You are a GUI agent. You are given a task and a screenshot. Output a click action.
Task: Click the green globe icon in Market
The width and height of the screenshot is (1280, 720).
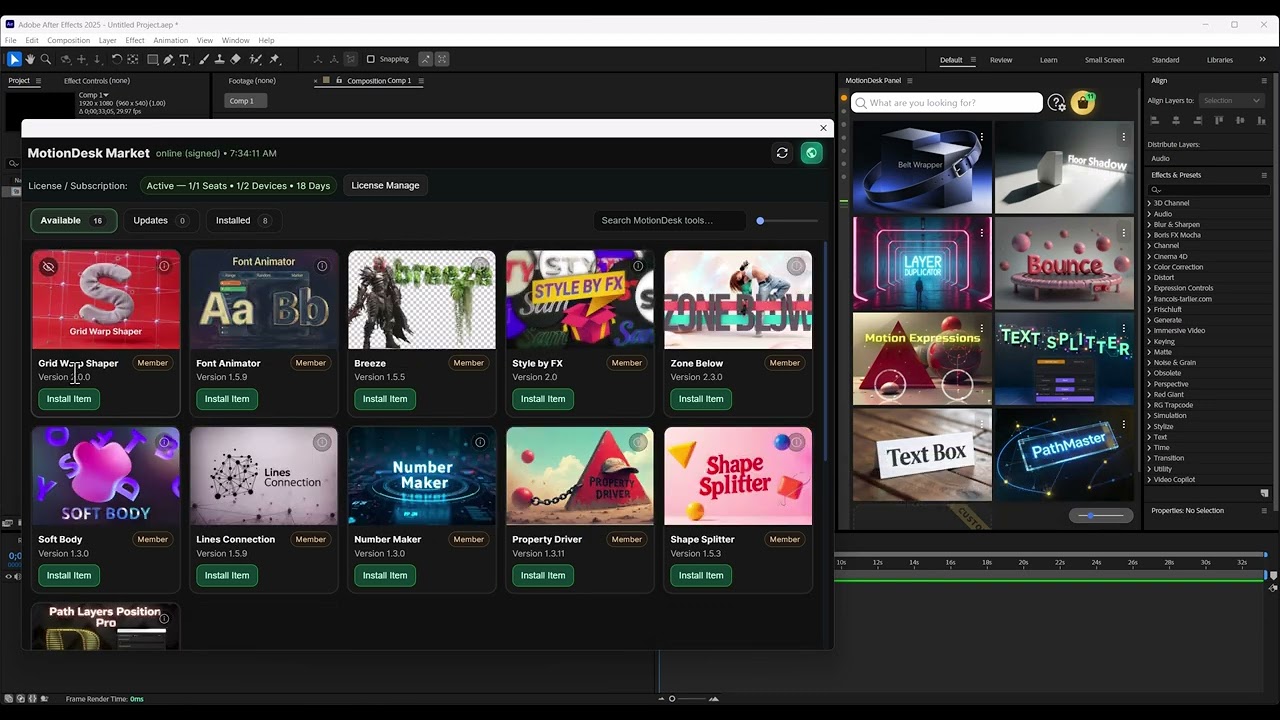[811, 153]
